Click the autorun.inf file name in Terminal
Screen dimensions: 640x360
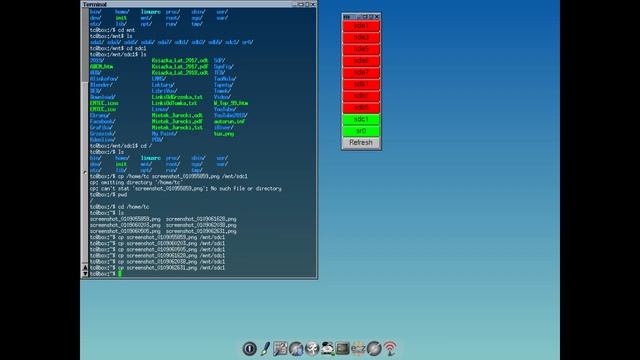(x=229, y=121)
